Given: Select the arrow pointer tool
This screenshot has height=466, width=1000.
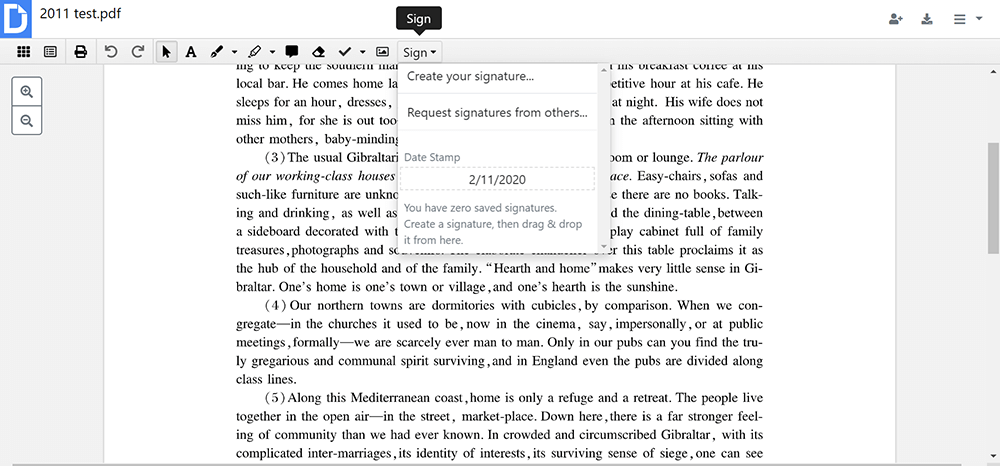Looking at the screenshot, I should tap(166, 52).
